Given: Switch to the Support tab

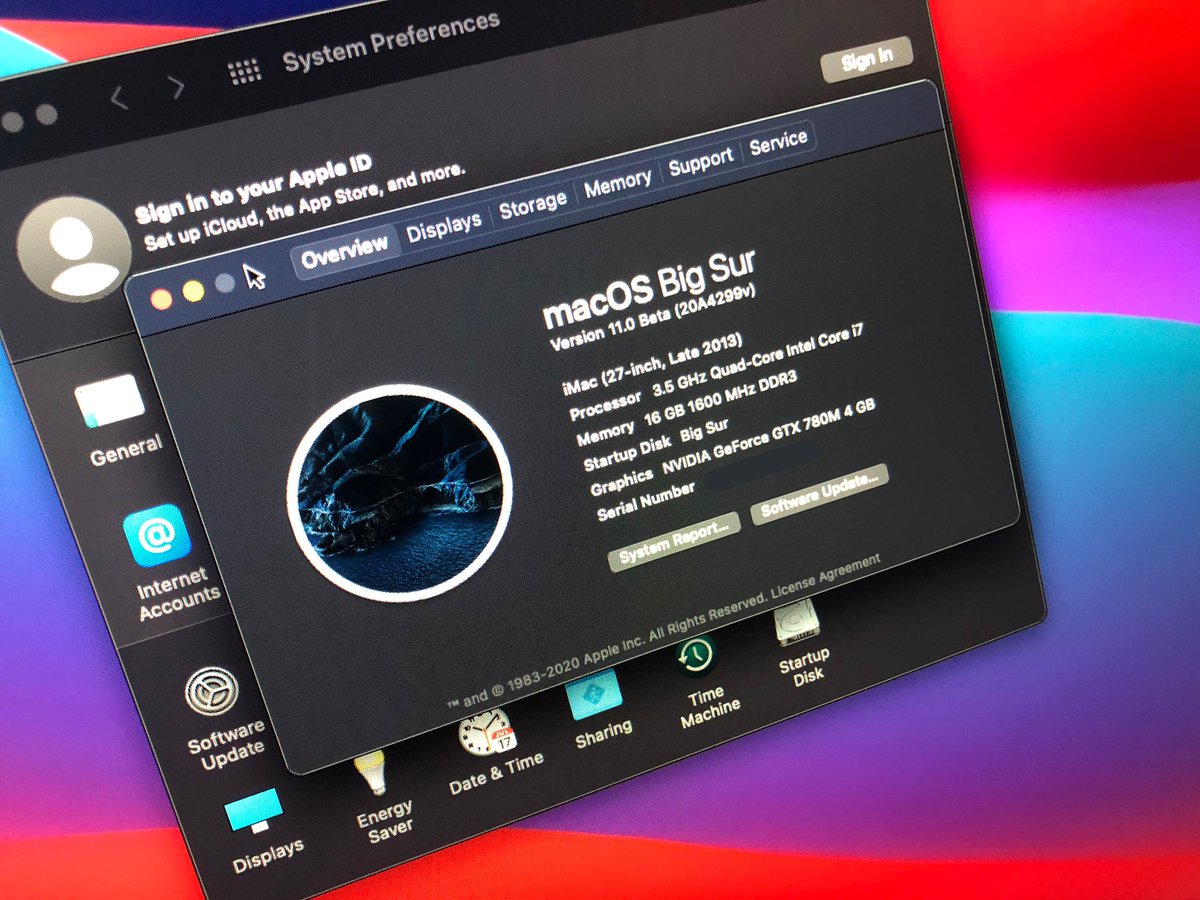Looking at the screenshot, I should tap(700, 161).
